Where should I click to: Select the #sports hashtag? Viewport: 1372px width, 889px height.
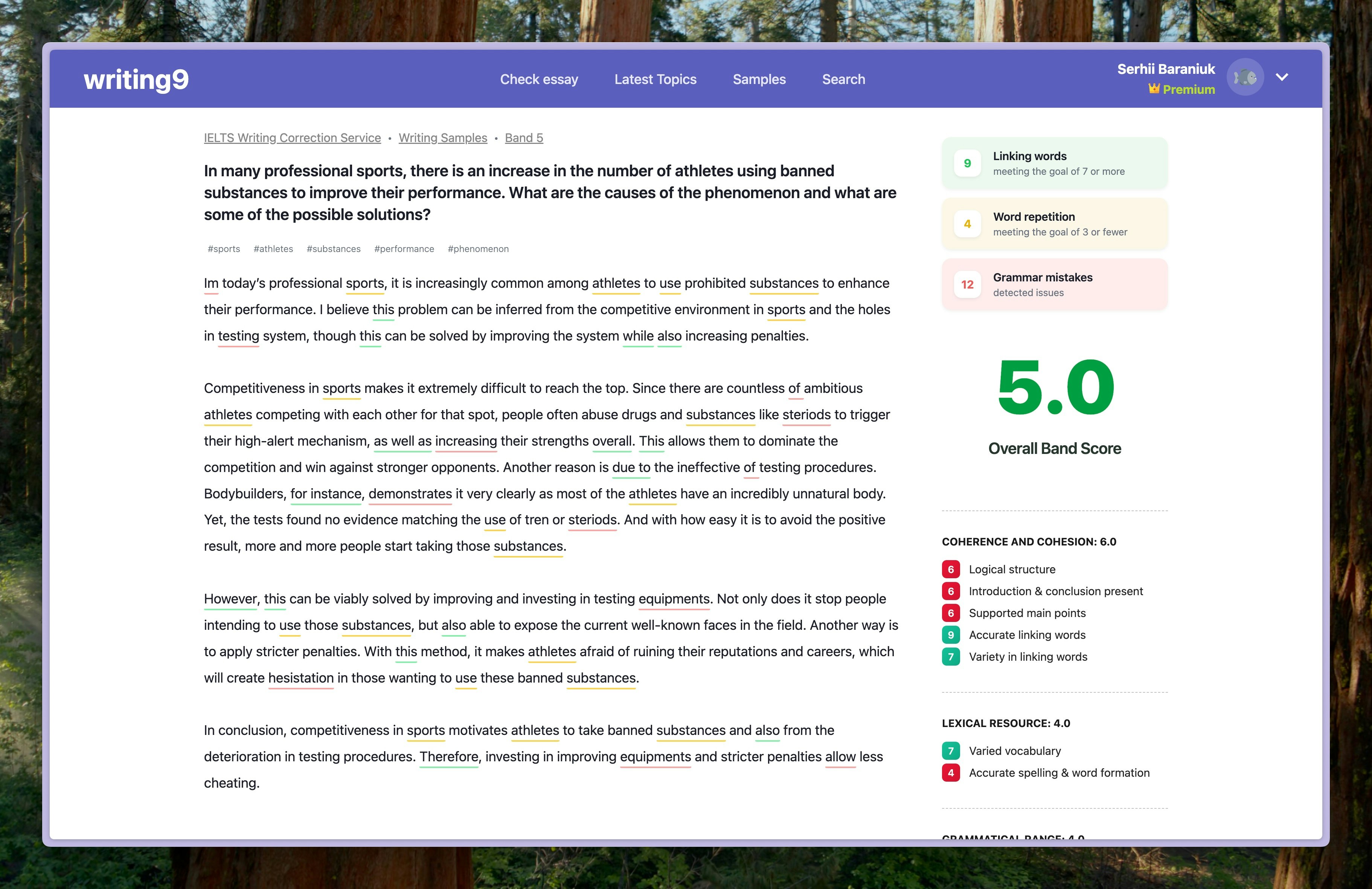coord(224,249)
